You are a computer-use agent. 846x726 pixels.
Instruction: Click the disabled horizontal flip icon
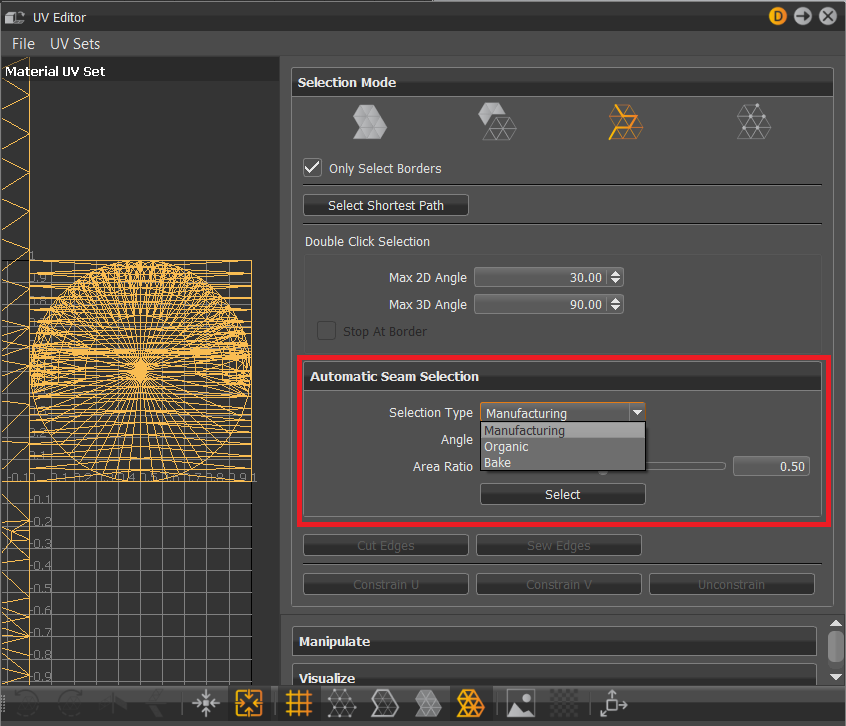click(x=114, y=704)
